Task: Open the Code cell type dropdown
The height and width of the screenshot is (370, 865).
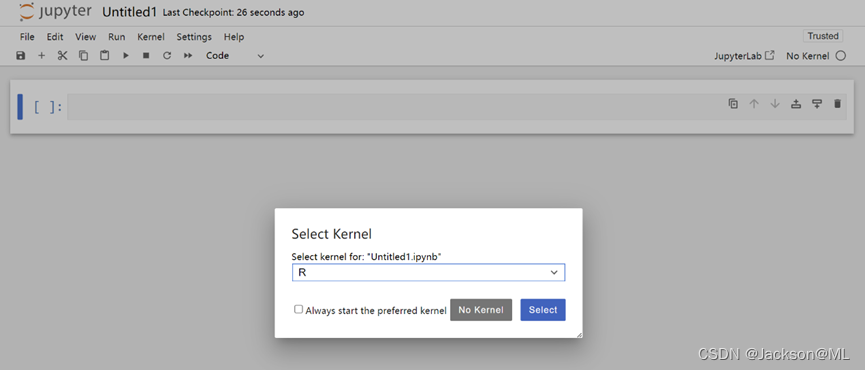Action: tap(235, 56)
